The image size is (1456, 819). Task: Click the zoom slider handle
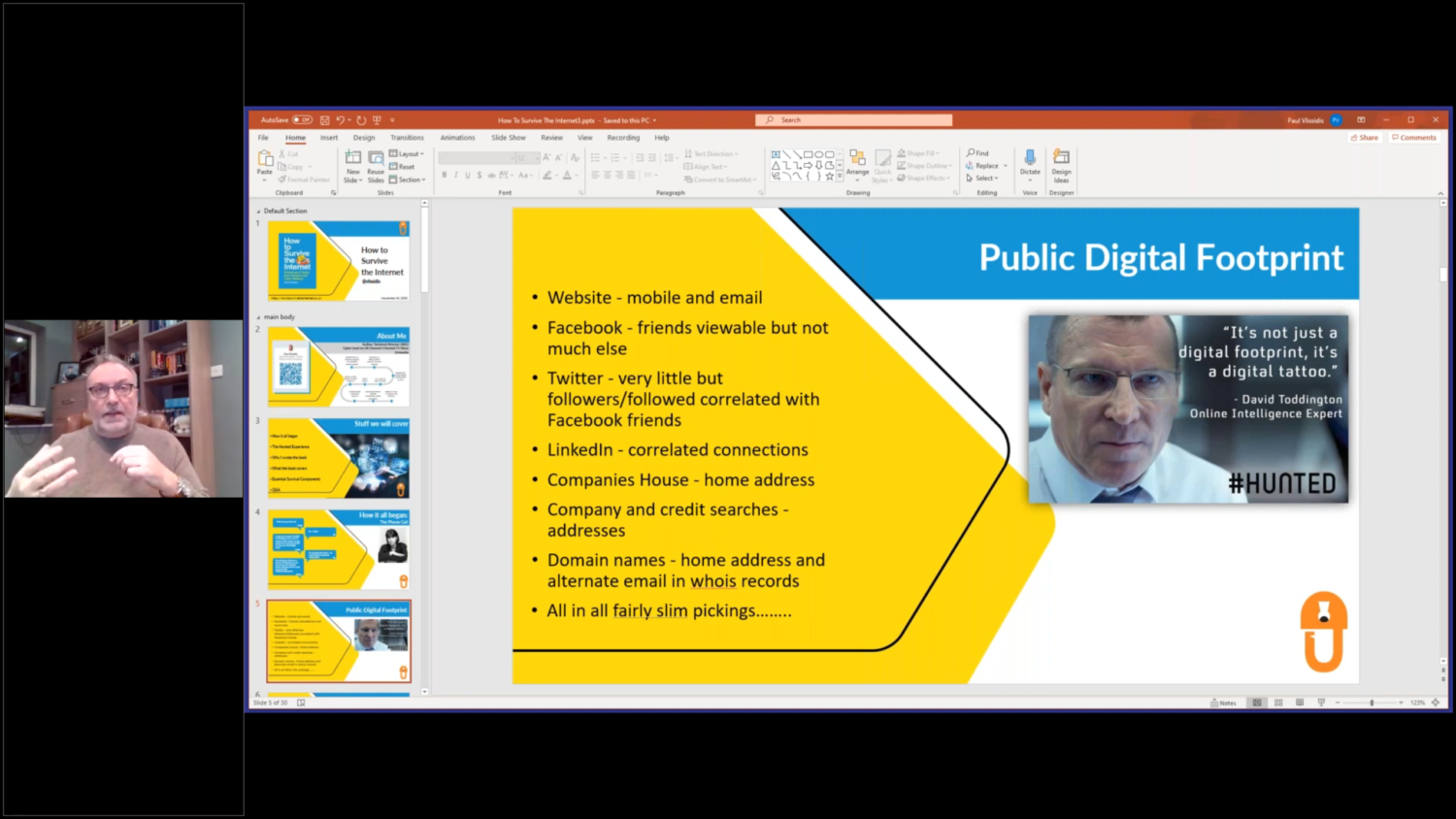point(1372,703)
